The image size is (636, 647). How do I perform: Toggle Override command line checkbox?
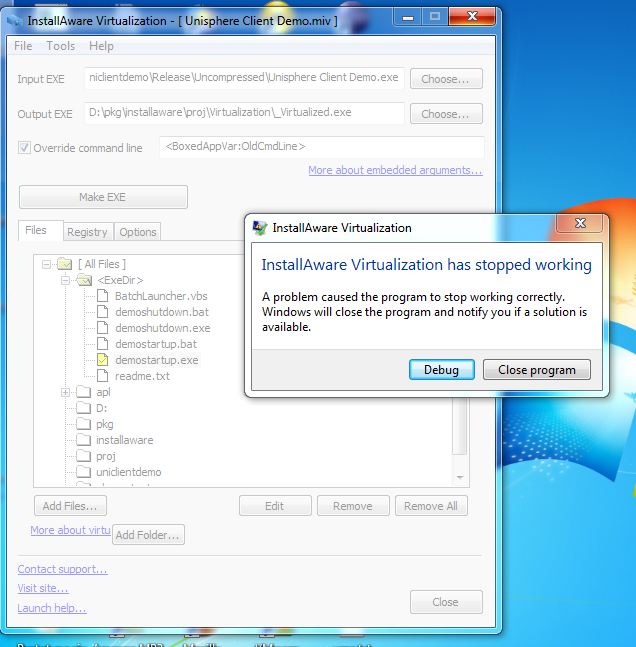click(24, 147)
